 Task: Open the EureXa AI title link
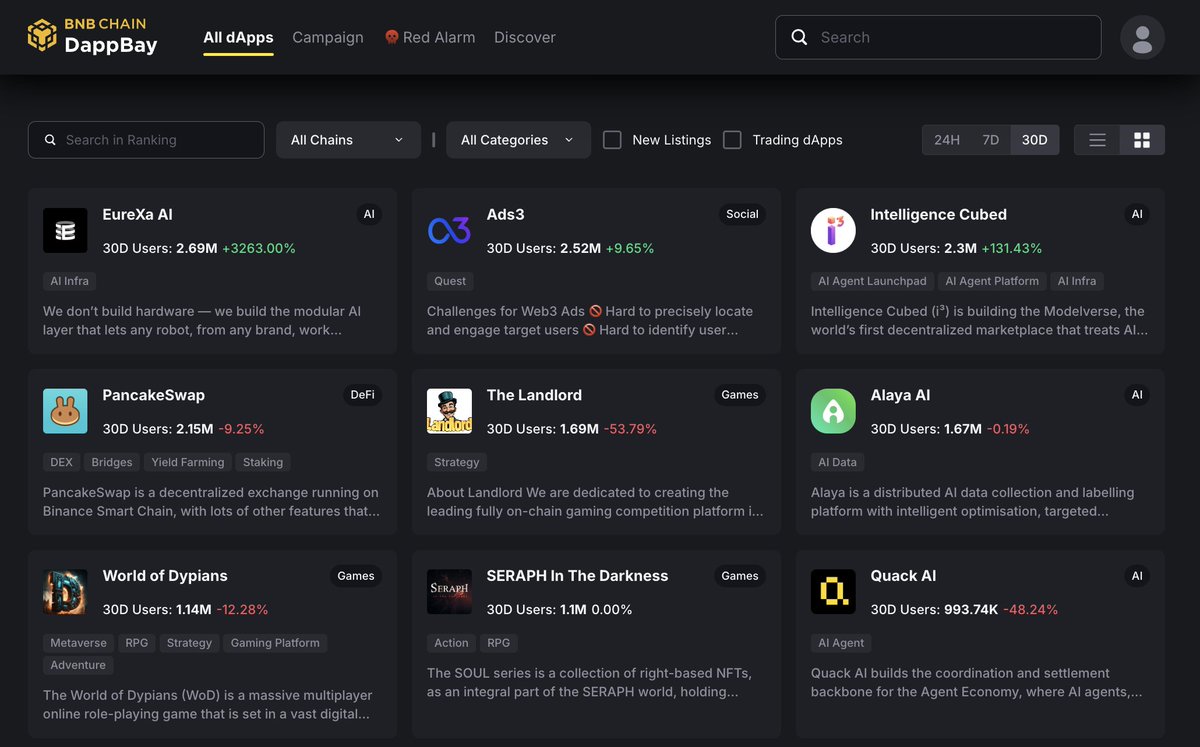138,214
